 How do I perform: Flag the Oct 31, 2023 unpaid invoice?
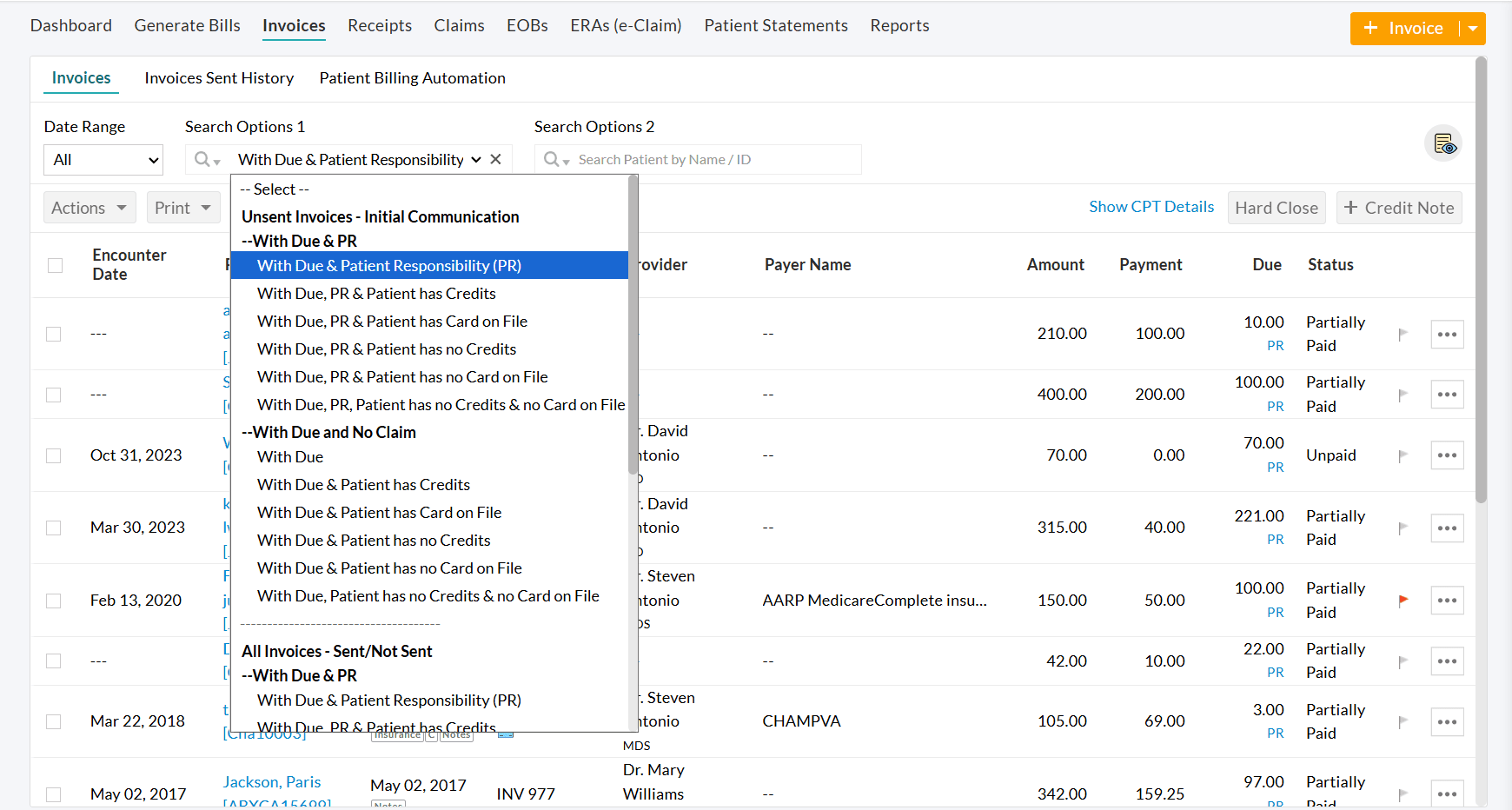[x=1404, y=455]
